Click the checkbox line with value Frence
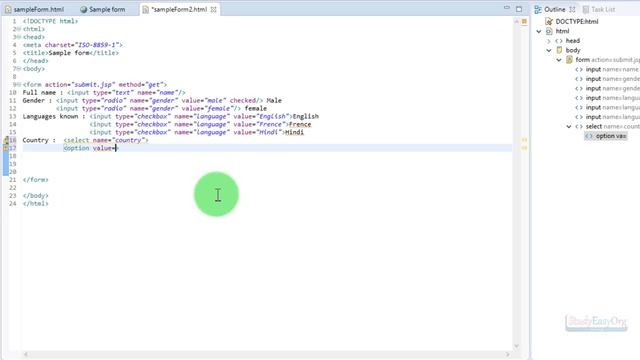 tap(200, 124)
